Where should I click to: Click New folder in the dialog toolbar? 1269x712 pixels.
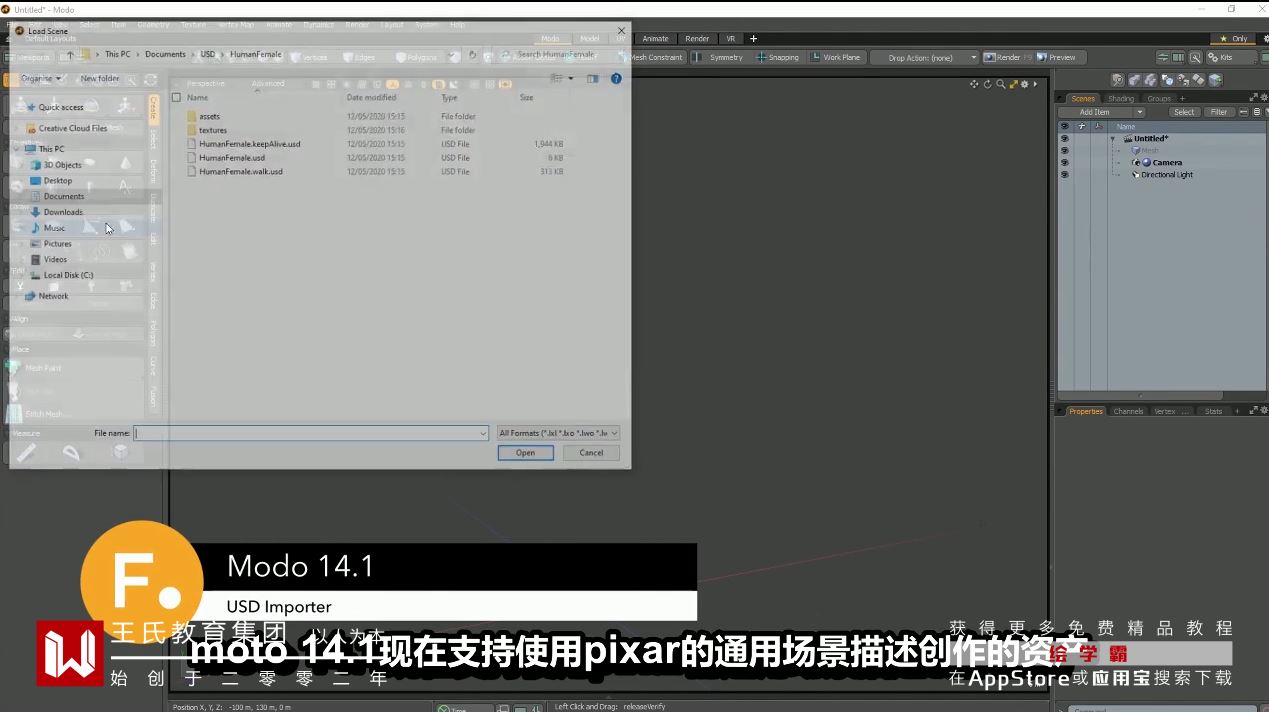[x=99, y=78]
